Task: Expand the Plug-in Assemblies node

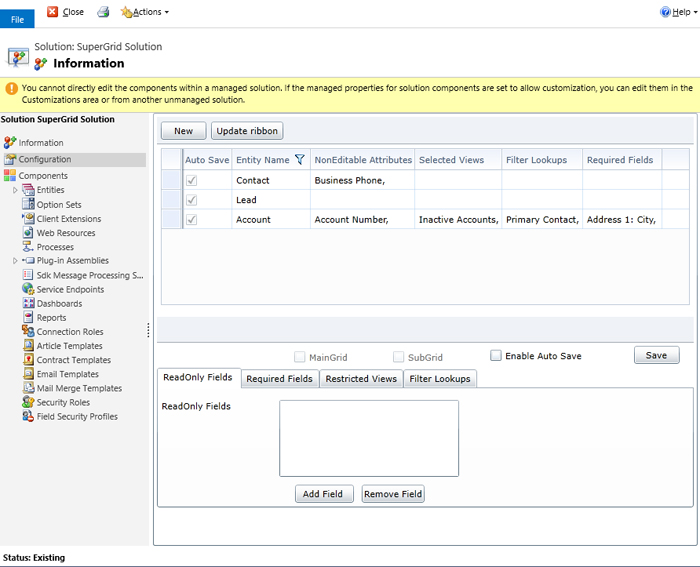Action: tap(15, 261)
